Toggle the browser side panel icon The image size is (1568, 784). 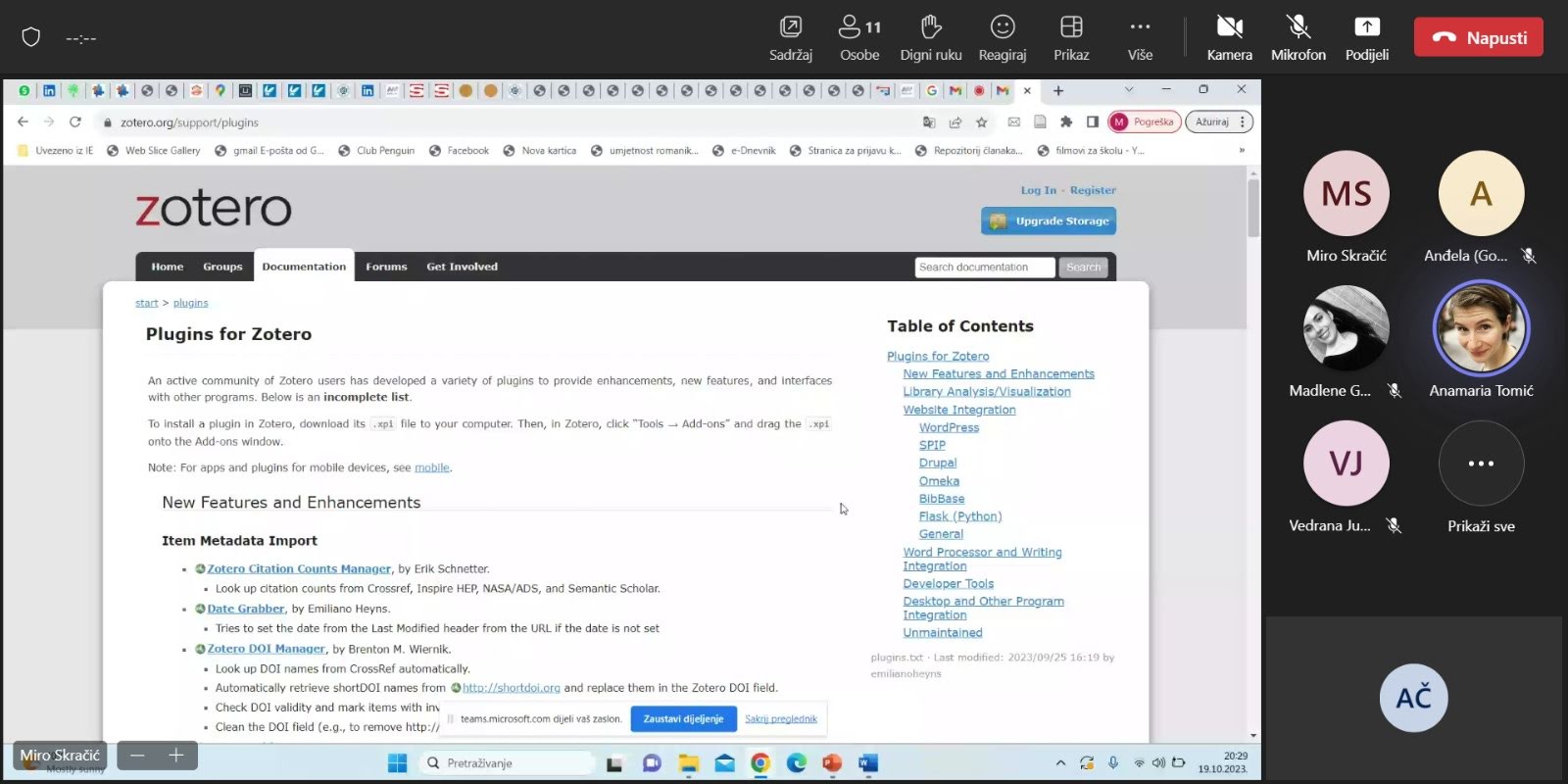(1092, 122)
